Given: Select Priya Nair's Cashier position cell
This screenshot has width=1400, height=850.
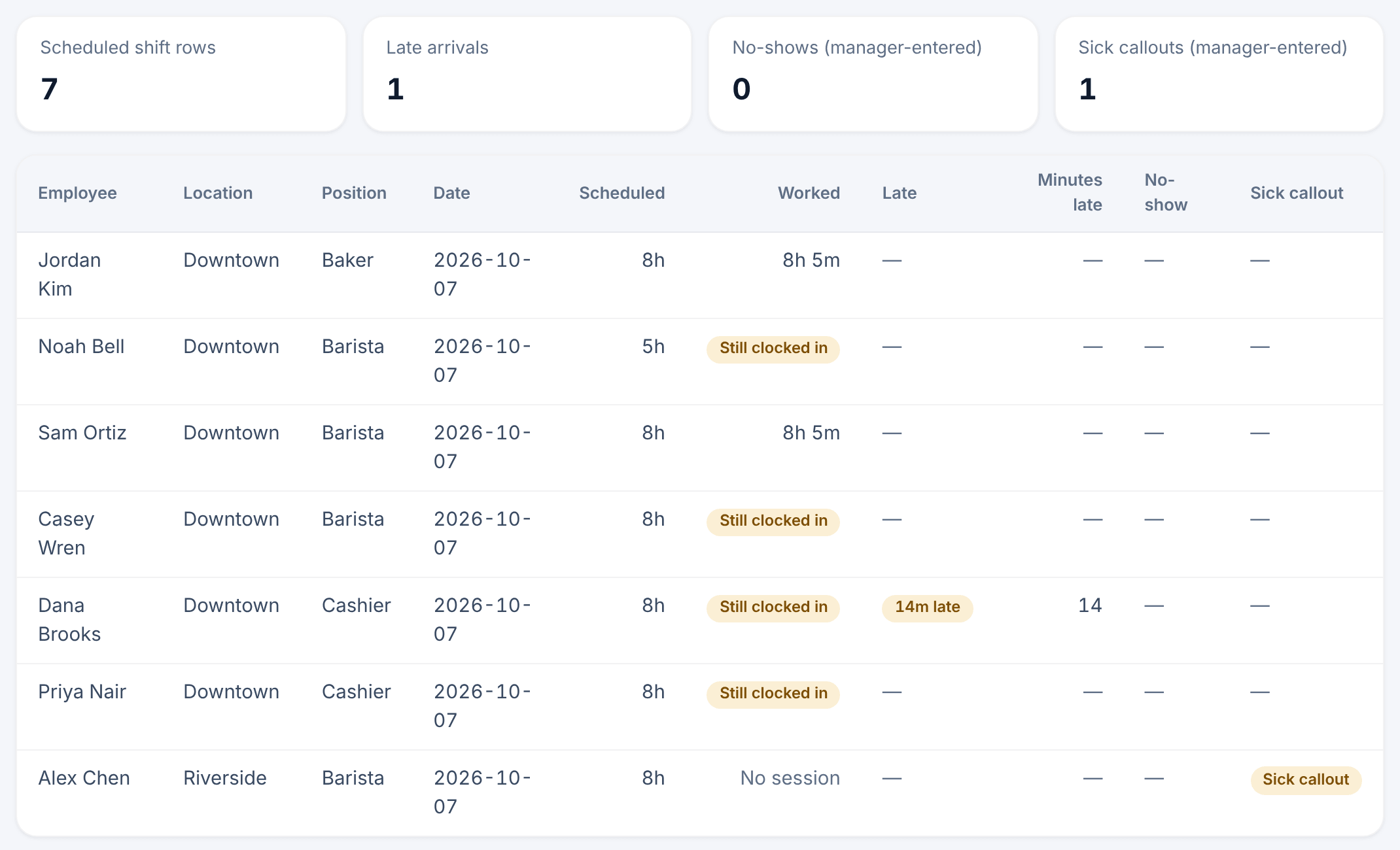Looking at the screenshot, I should click(x=357, y=692).
